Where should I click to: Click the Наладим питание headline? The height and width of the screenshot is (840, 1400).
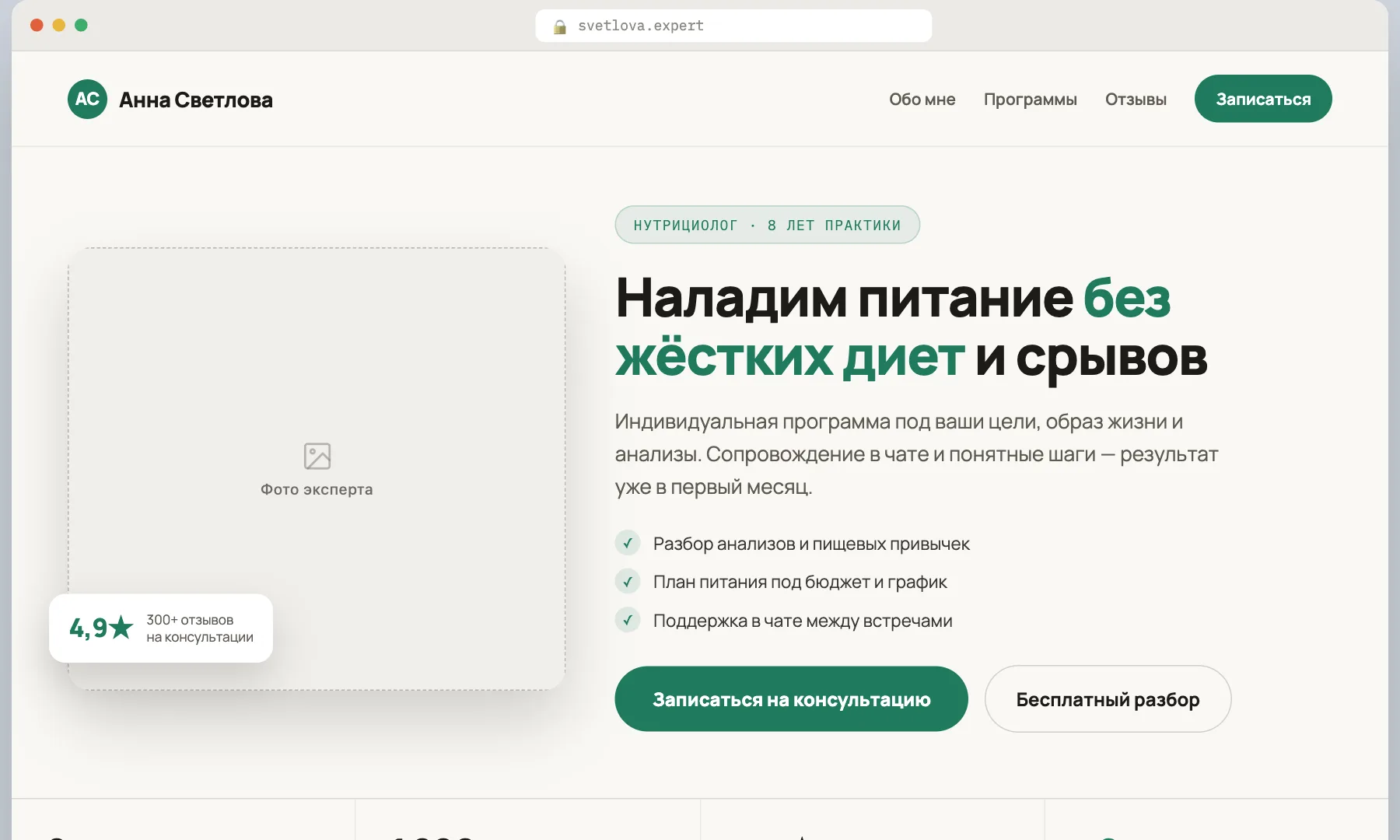(911, 327)
